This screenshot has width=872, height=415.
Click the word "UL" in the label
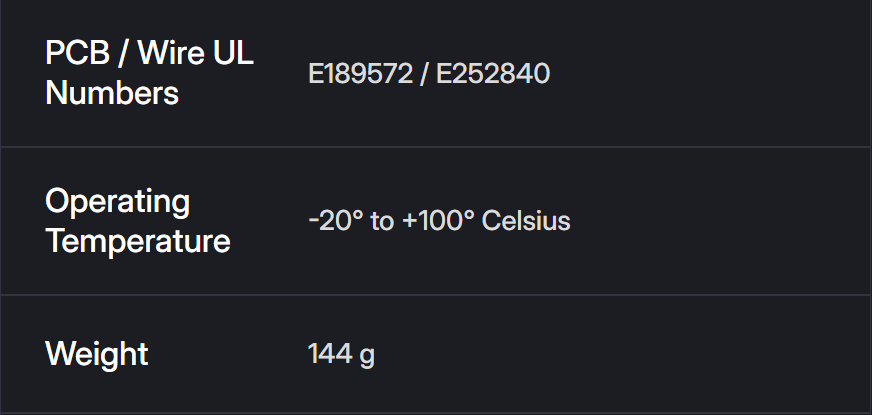pyautogui.click(x=234, y=53)
